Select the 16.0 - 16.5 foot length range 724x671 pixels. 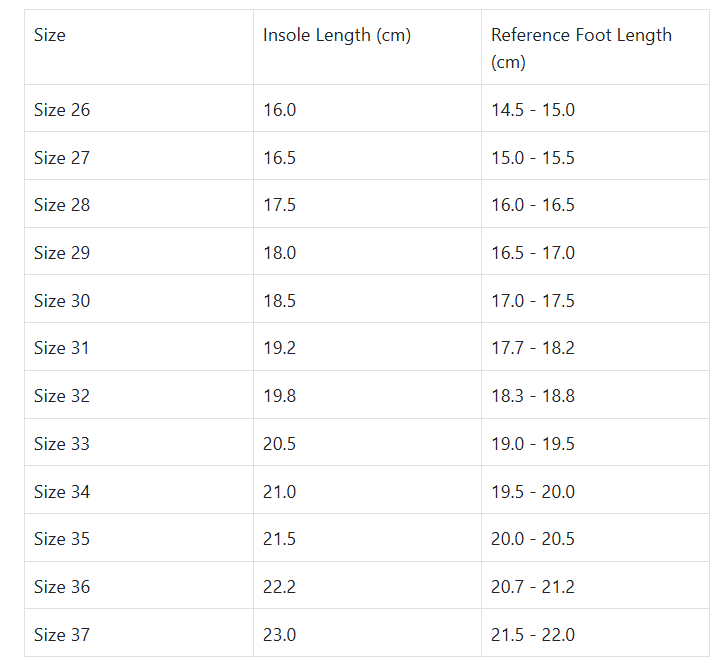533,205
